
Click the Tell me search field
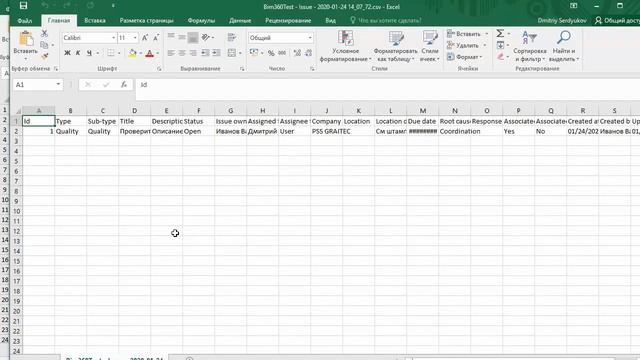[386, 20]
